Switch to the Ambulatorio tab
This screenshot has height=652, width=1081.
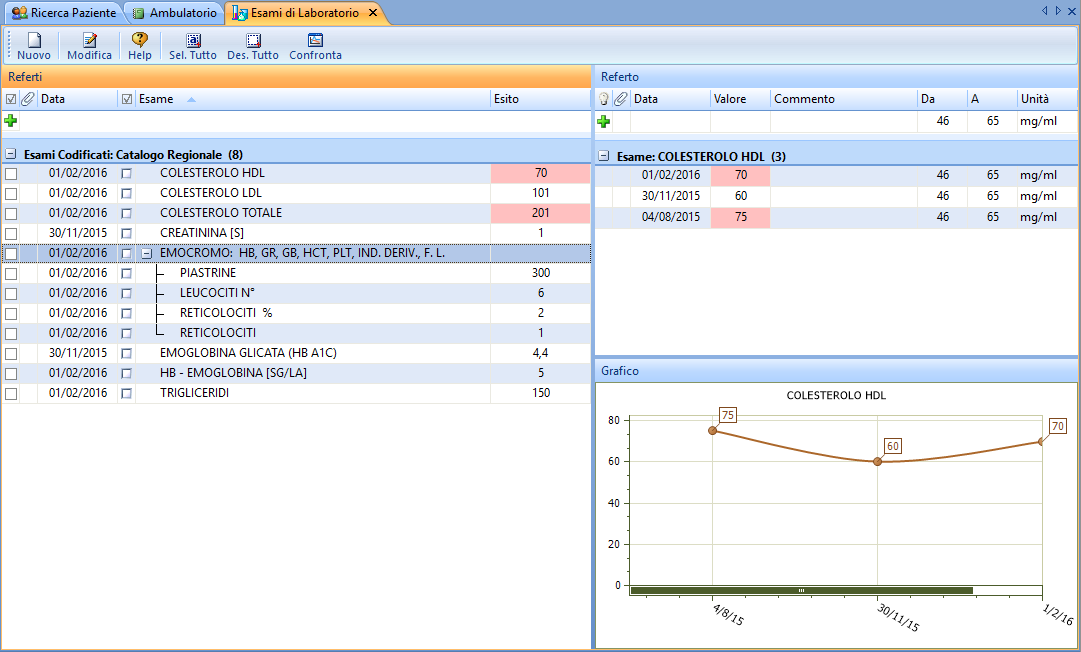(175, 13)
